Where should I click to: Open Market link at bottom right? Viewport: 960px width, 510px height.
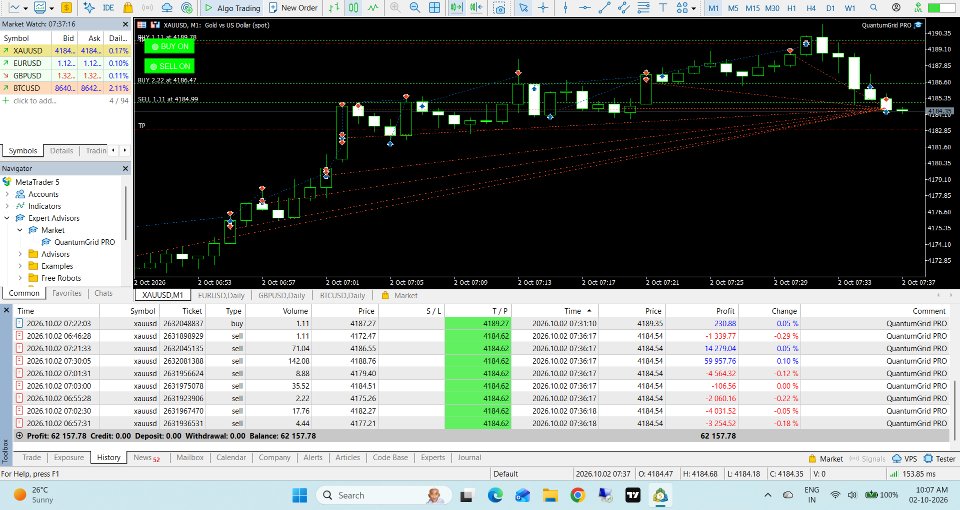pos(826,459)
